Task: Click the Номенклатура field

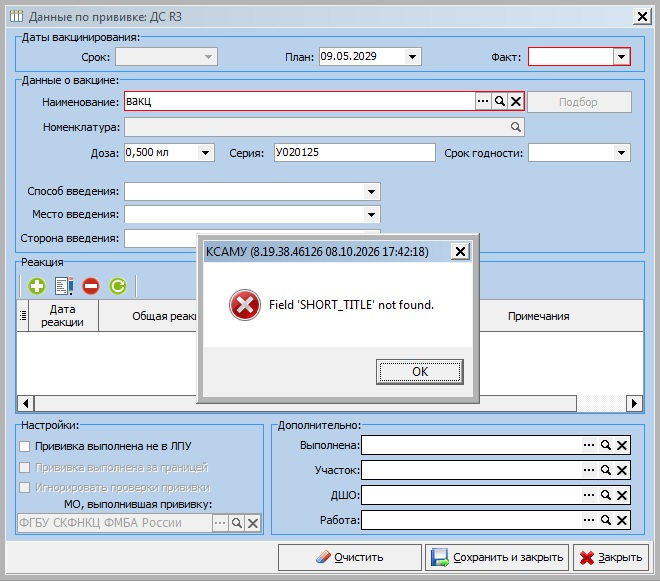Action: 324,127
